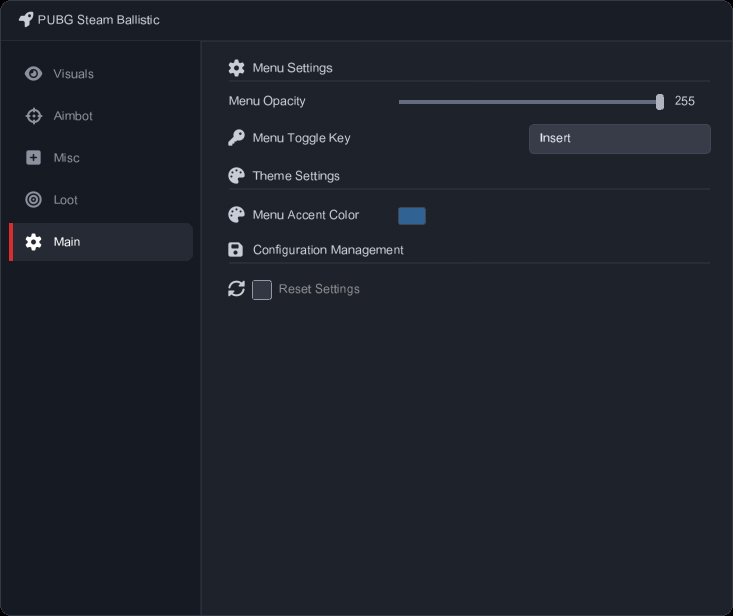The width and height of the screenshot is (733, 616).
Task: Select the Loot tab
Action: pyautogui.click(x=101, y=200)
